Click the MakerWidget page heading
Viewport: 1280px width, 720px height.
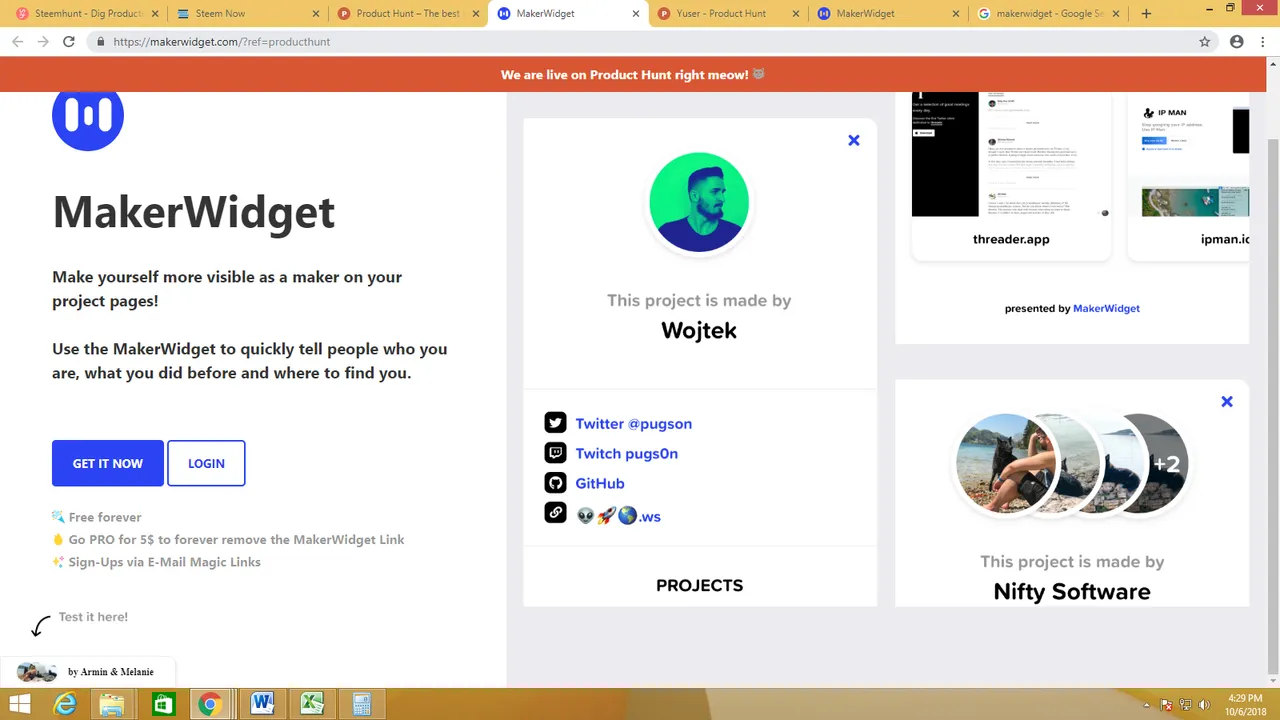coord(193,212)
